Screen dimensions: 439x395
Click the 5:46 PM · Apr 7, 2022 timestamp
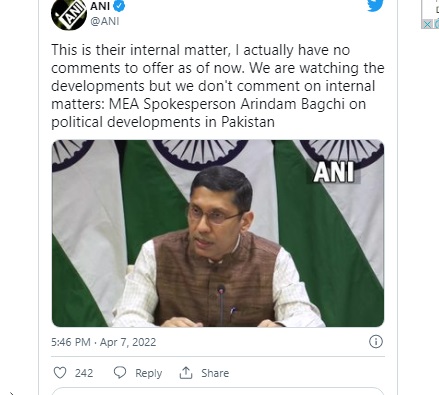(x=104, y=342)
